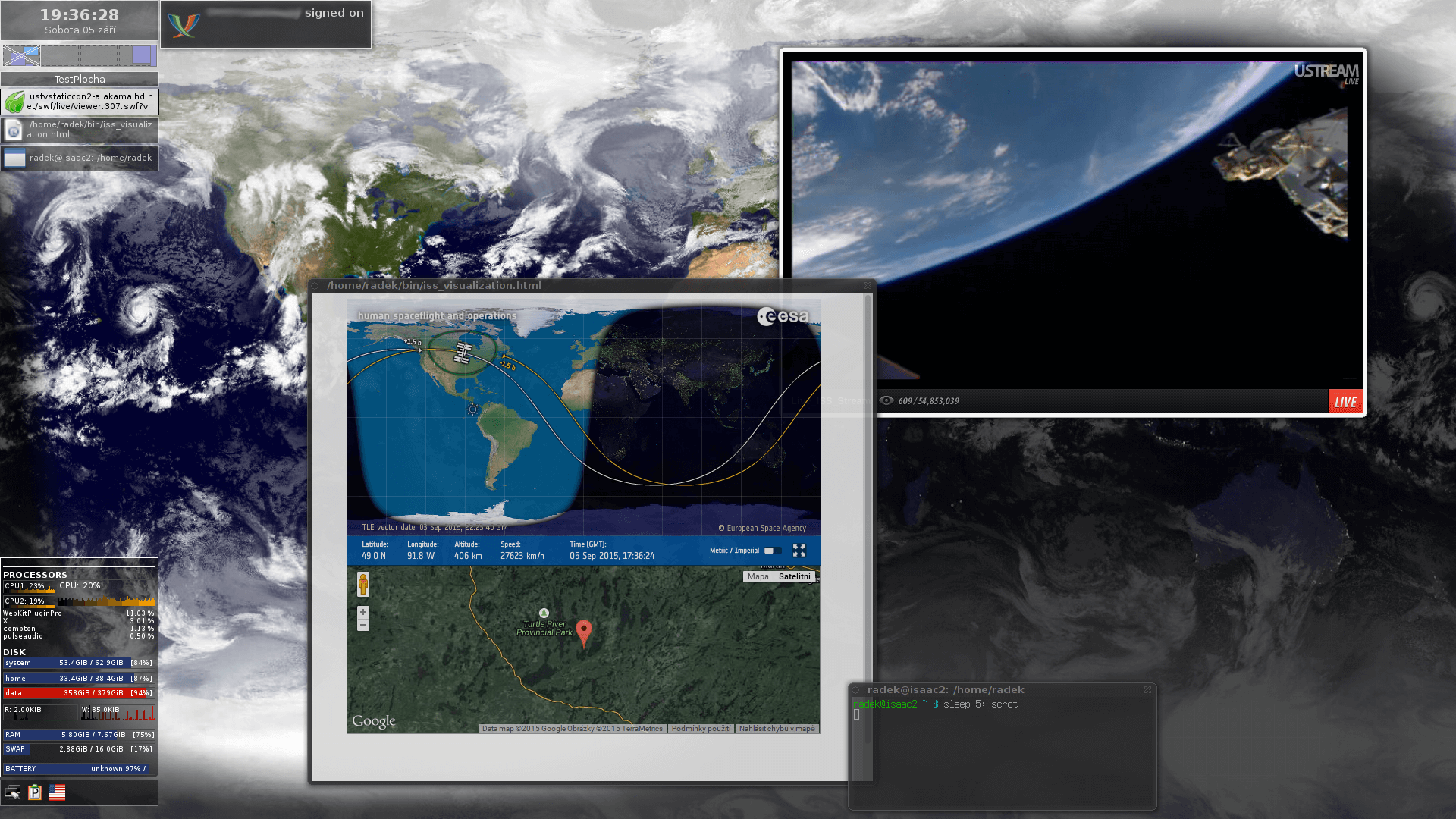Viewport: 1456px width, 819px height.
Task: Click the CPU1: 23% graph
Action: (x=29, y=586)
